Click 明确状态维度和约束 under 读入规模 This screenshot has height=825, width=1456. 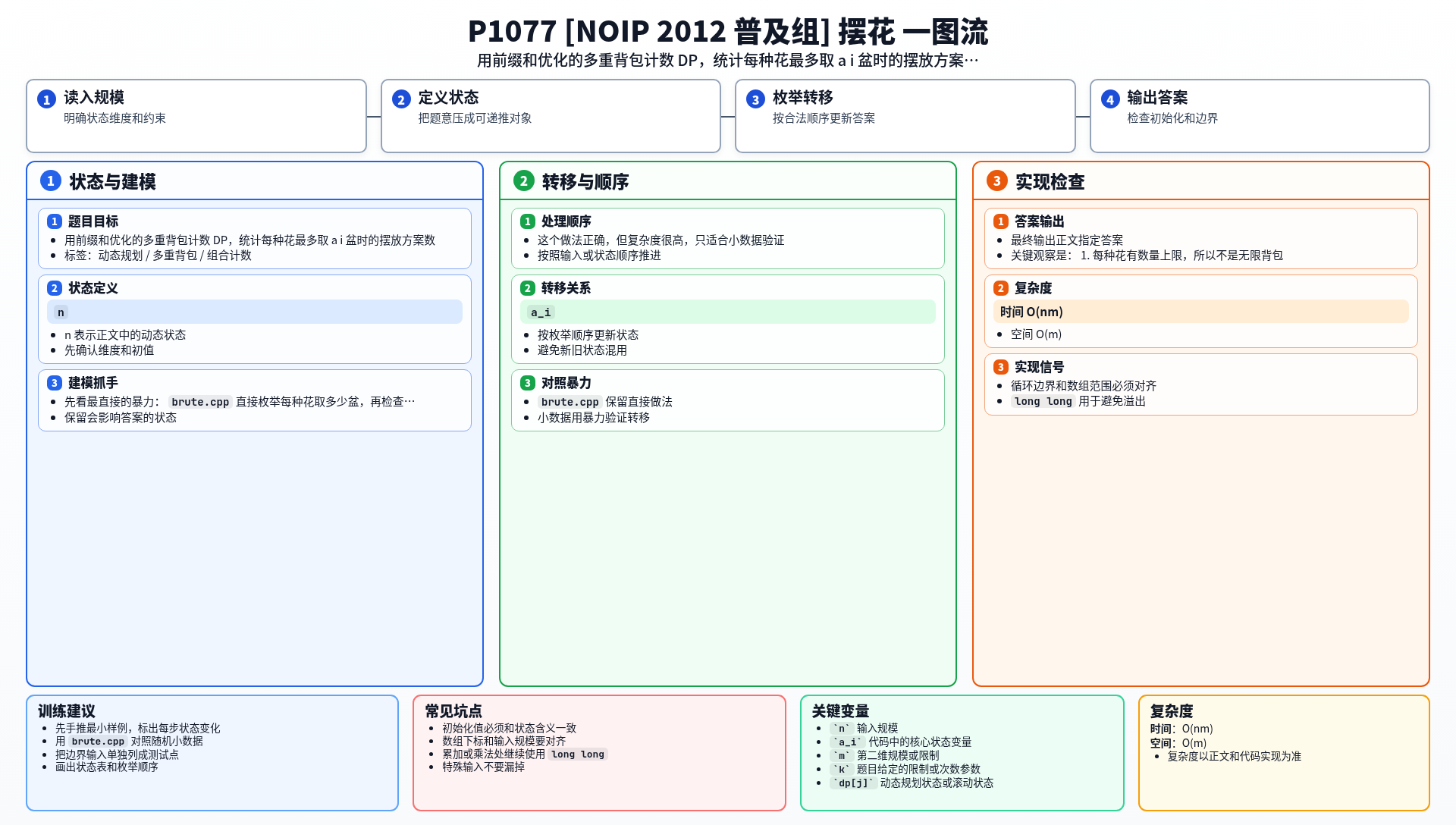point(115,118)
